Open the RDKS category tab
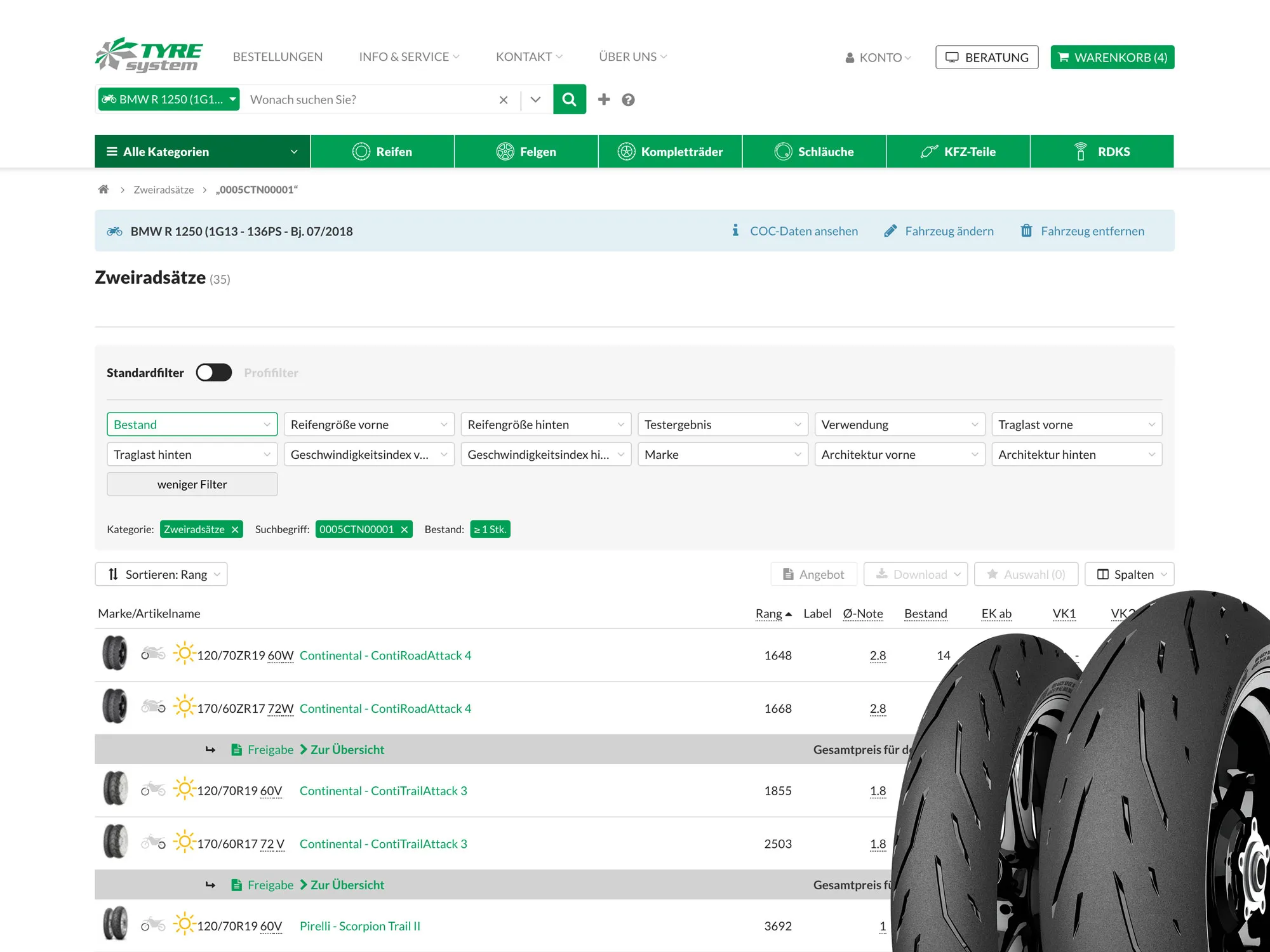1270x952 pixels. [1102, 152]
